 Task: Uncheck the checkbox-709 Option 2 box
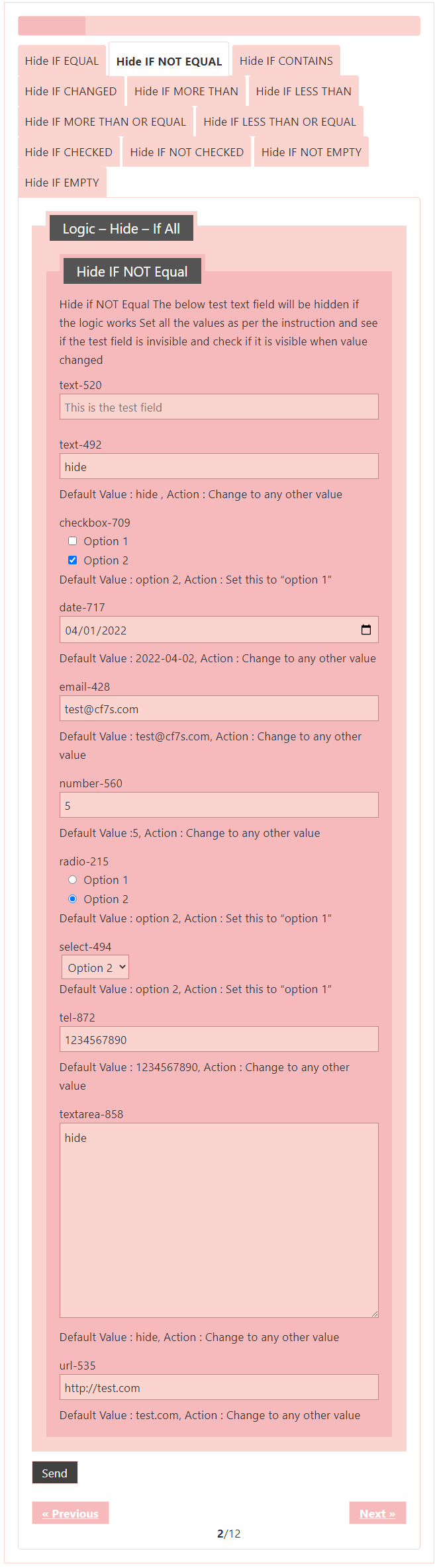coord(73,560)
